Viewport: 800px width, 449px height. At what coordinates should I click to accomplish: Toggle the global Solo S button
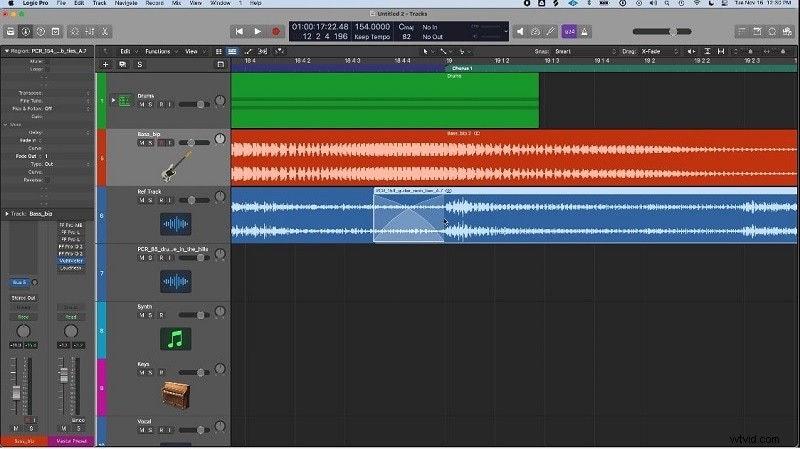tap(139, 65)
